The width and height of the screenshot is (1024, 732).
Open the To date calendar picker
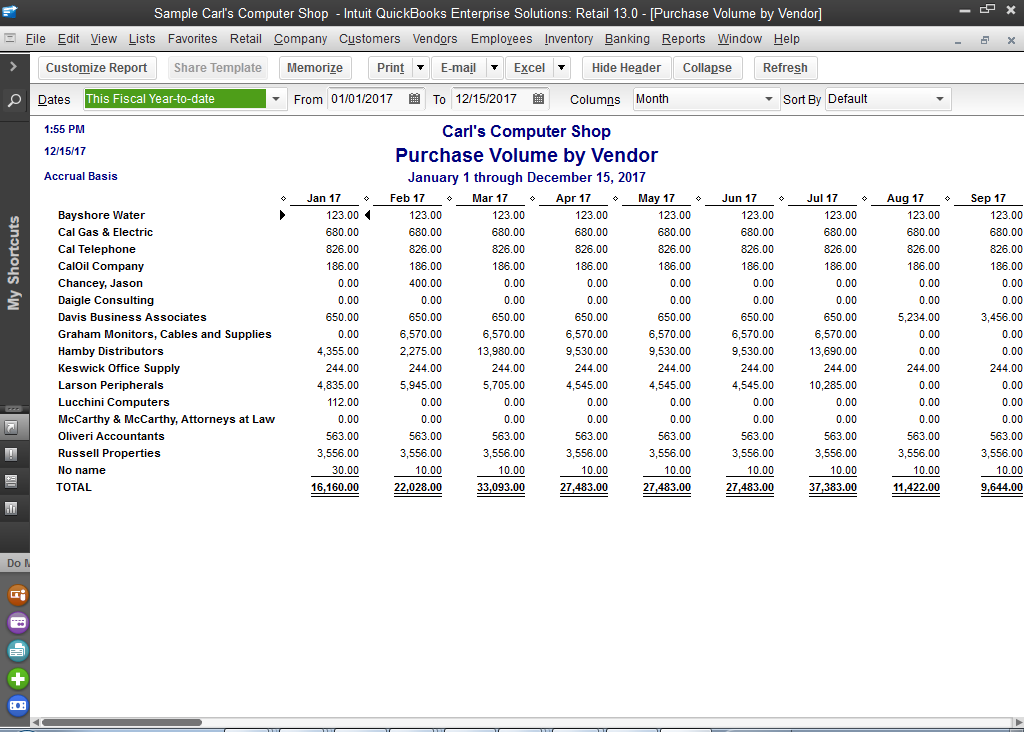click(538, 99)
